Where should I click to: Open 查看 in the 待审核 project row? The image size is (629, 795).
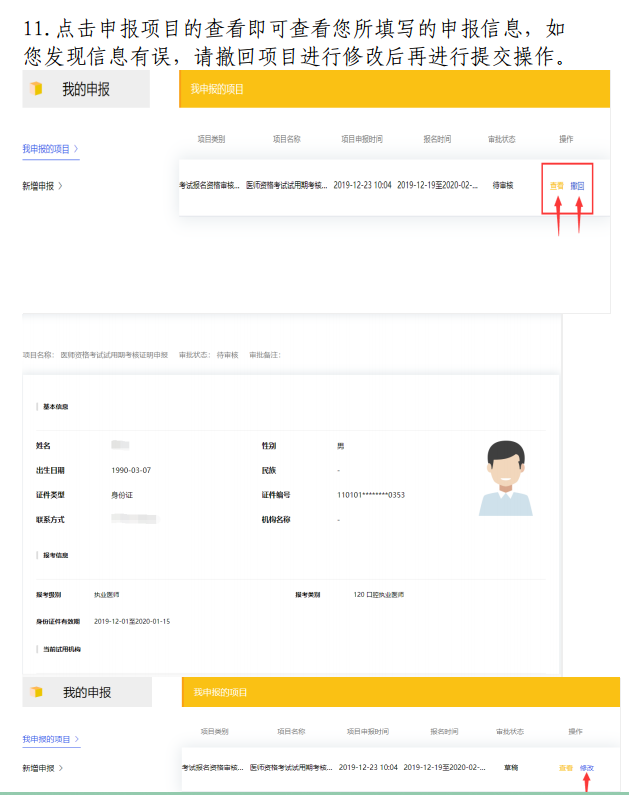[557, 186]
